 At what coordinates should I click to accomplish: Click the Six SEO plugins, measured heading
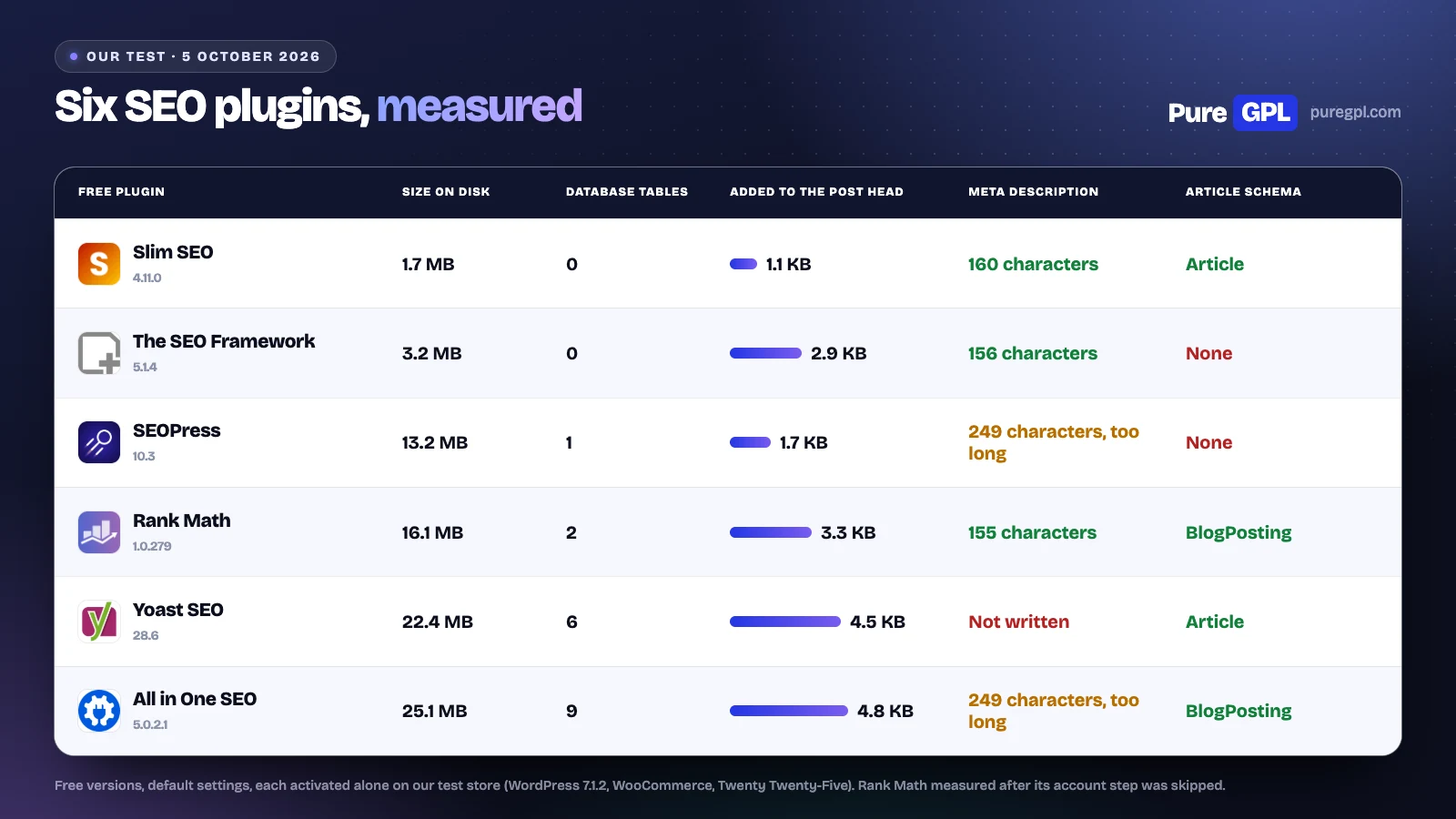coord(318,106)
